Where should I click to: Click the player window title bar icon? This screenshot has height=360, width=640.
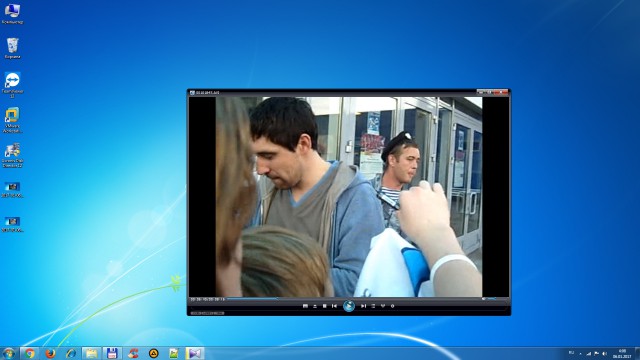coord(192,93)
